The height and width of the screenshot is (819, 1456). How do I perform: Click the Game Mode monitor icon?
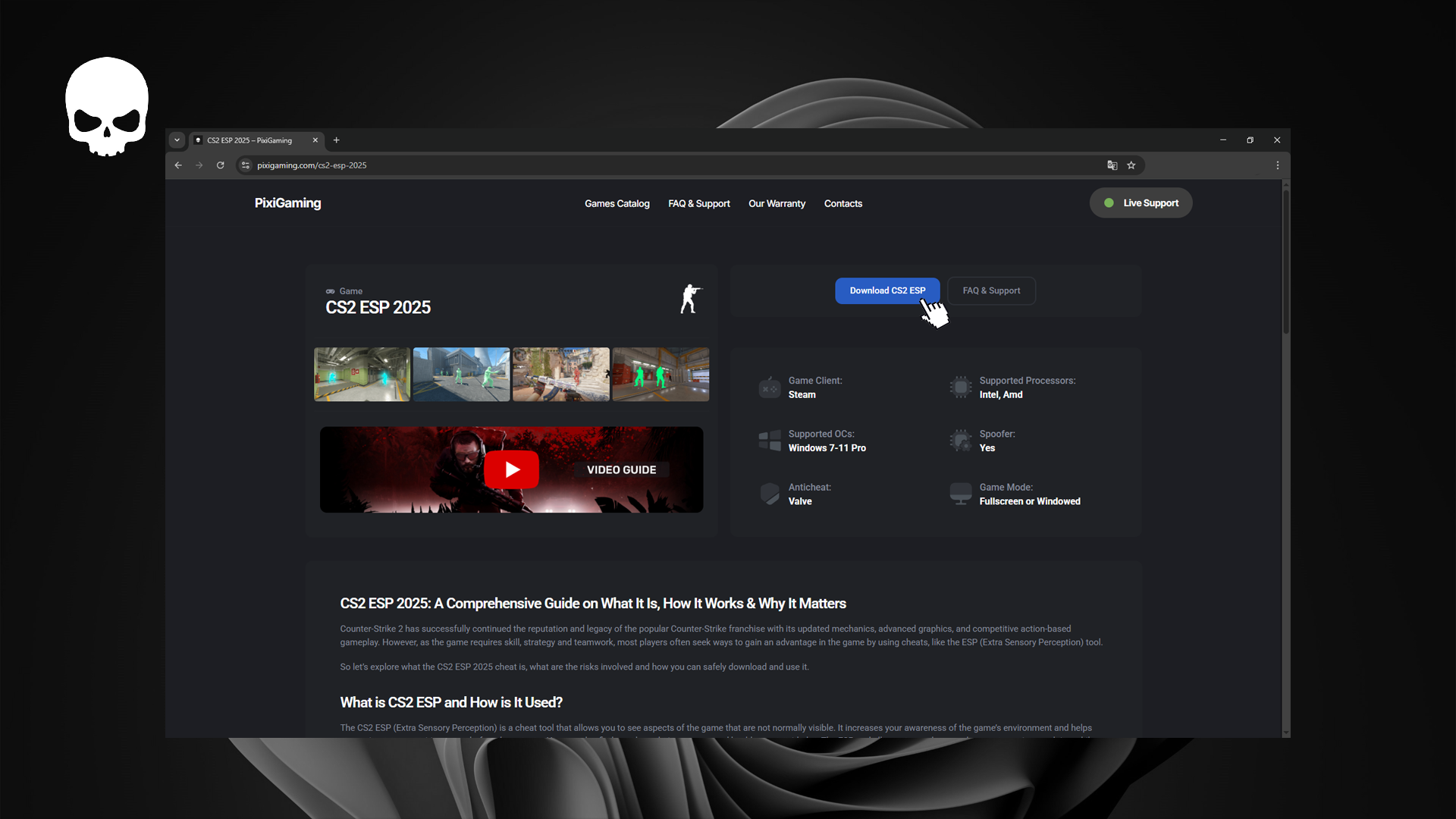click(x=960, y=494)
